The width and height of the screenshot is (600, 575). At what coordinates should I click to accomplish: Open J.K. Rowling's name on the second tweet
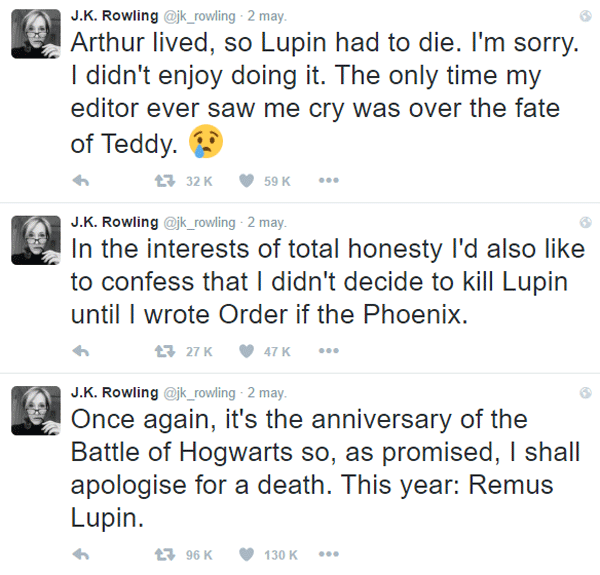pos(115,222)
